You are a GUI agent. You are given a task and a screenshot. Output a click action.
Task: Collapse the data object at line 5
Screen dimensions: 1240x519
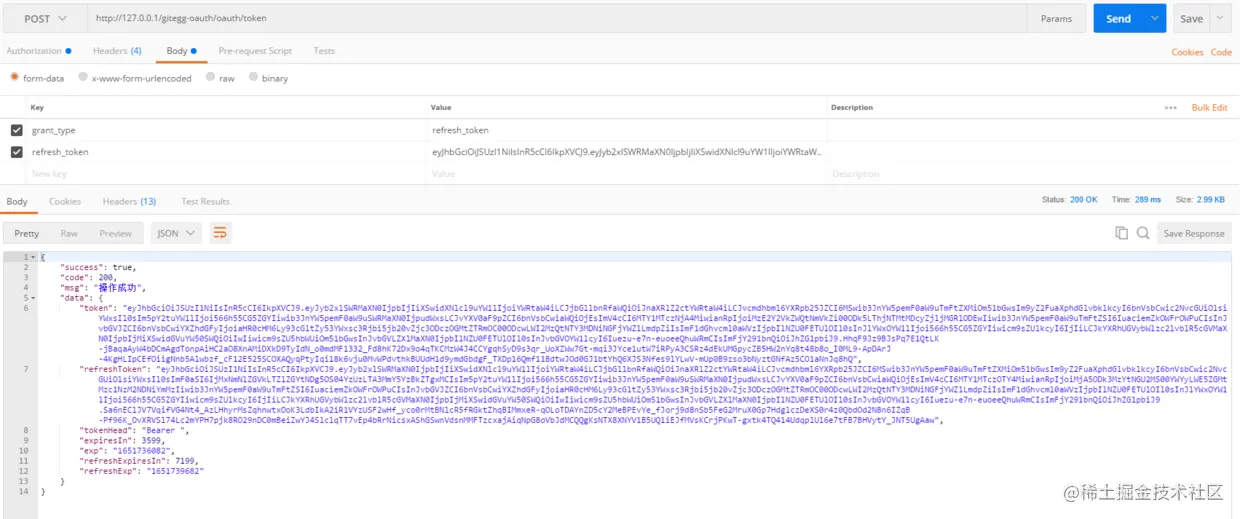pyautogui.click(x=33, y=298)
